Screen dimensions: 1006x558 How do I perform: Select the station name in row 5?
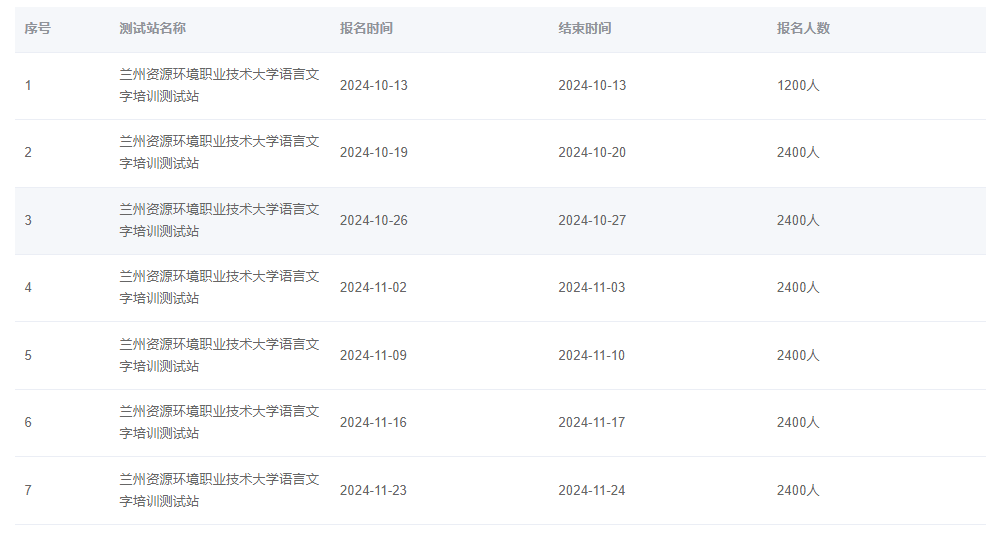click(219, 355)
